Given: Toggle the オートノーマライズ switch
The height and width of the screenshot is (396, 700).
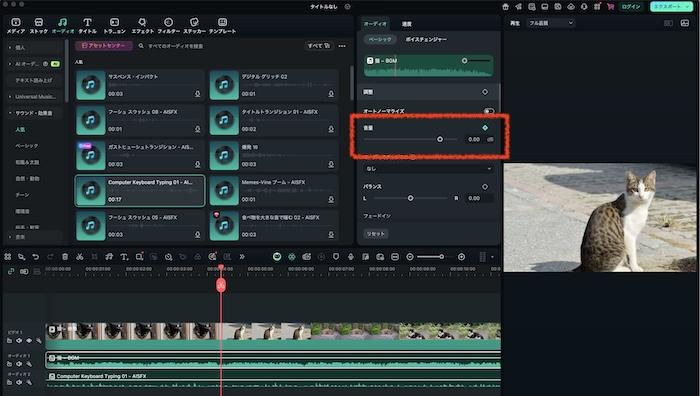Looking at the screenshot, I should coord(489,111).
